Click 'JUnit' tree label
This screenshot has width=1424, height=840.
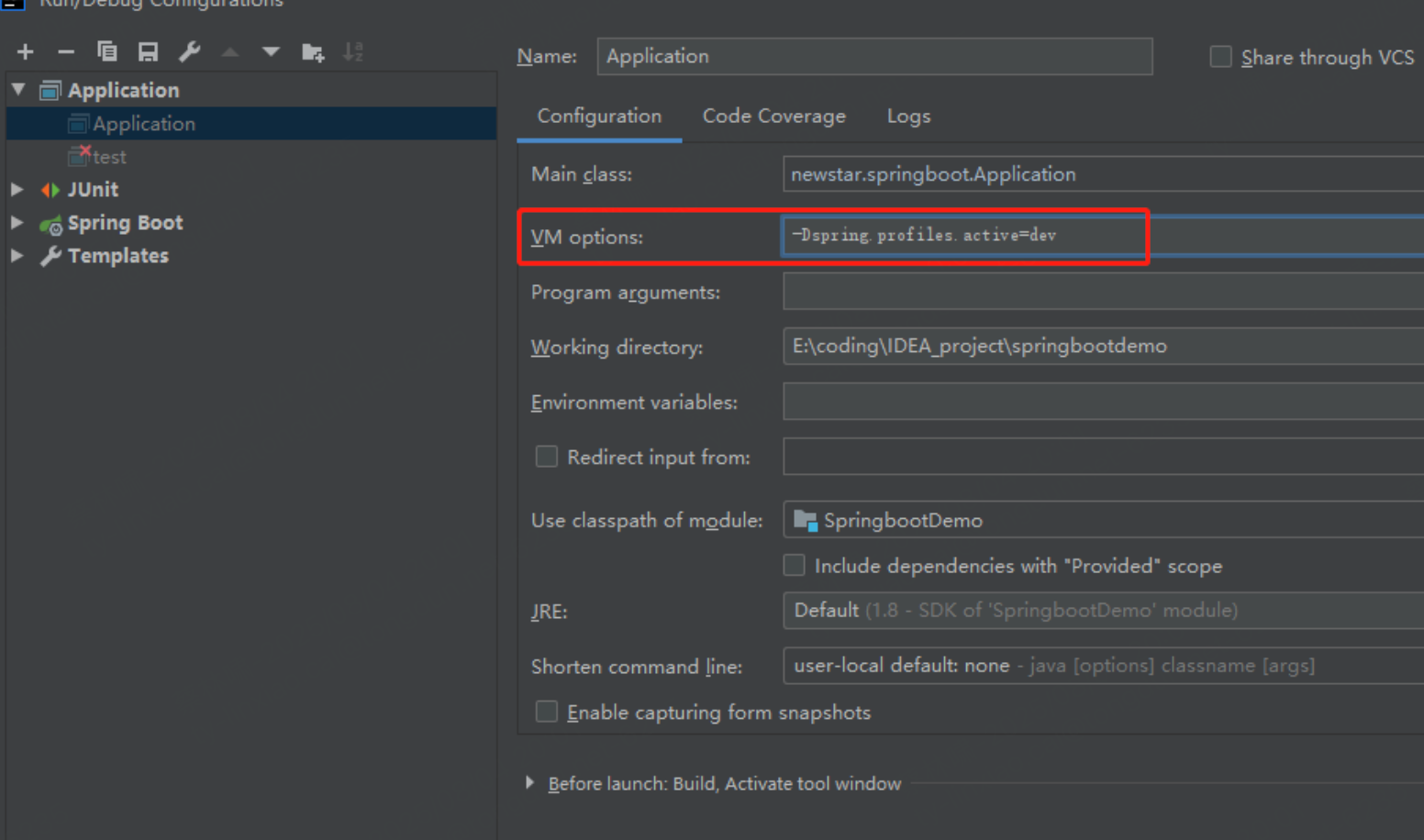pyautogui.click(x=93, y=190)
